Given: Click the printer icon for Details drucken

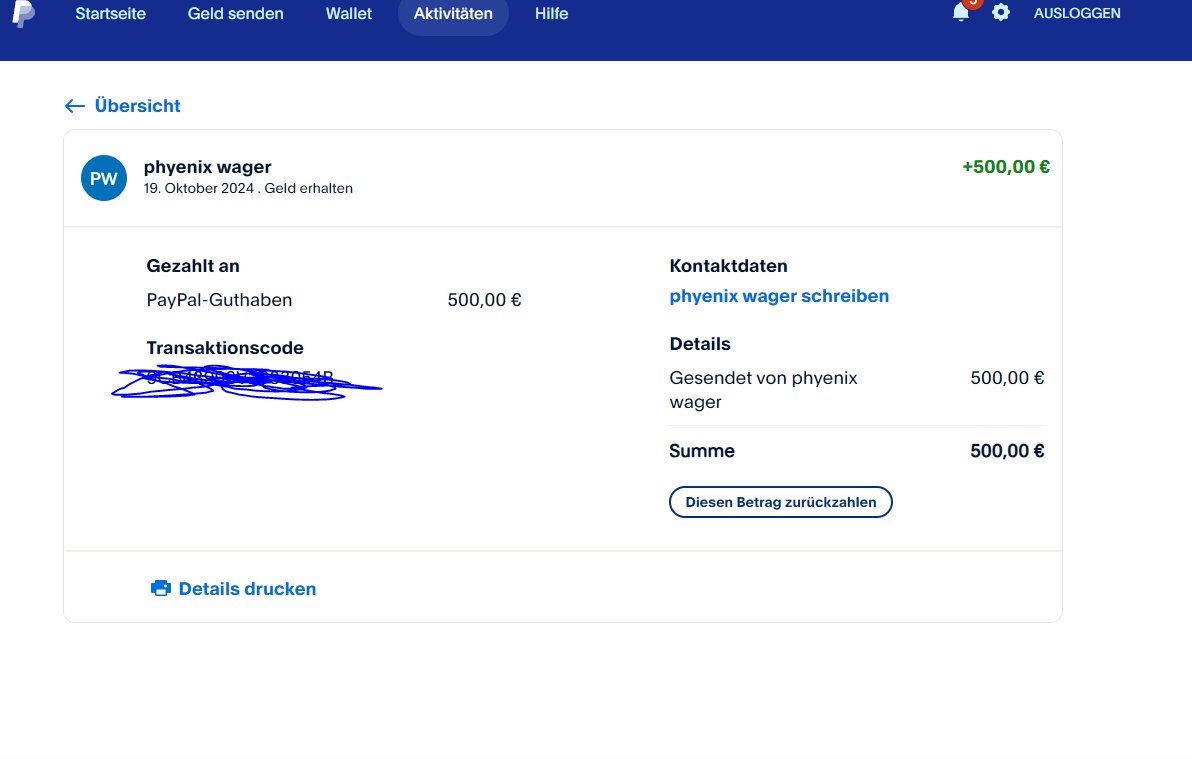Looking at the screenshot, I should 160,588.
